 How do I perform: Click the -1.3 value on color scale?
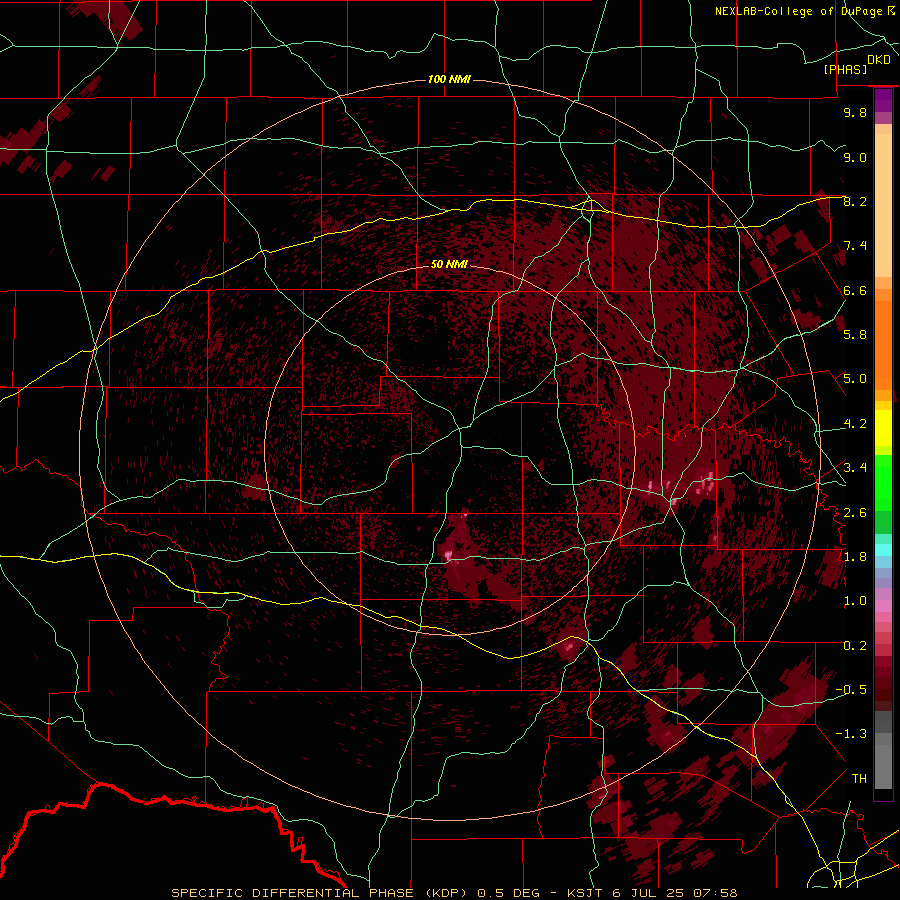pyautogui.click(x=851, y=734)
